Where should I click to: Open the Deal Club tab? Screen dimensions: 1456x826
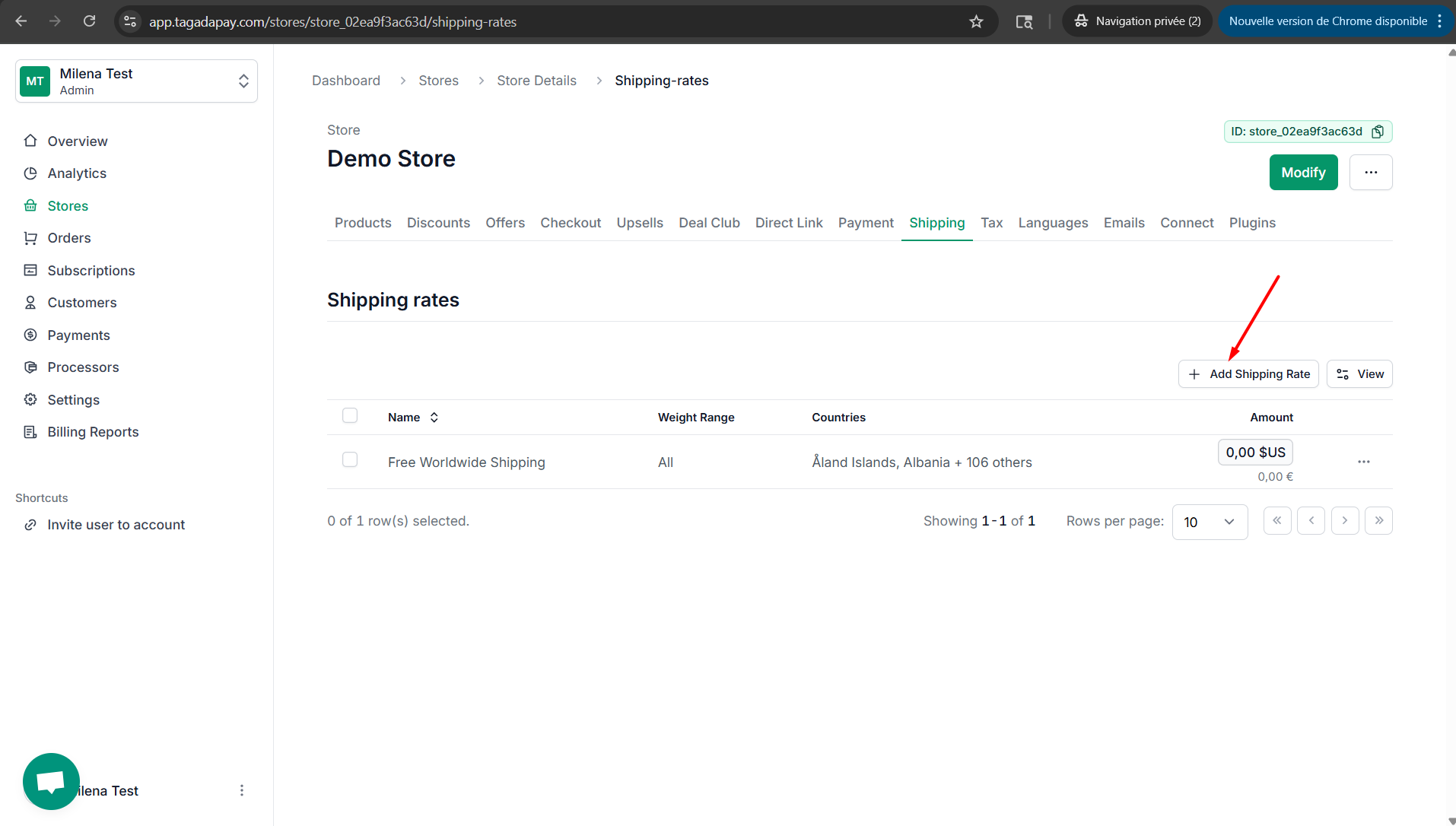[x=709, y=223]
